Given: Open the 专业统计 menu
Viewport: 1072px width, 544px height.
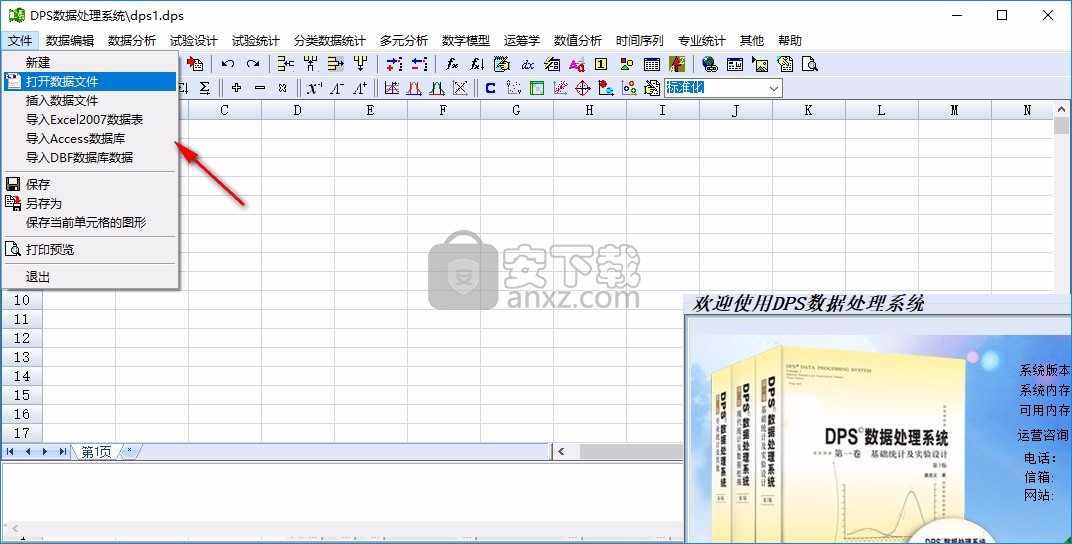Looking at the screenshot, I should tap(701, 40).
